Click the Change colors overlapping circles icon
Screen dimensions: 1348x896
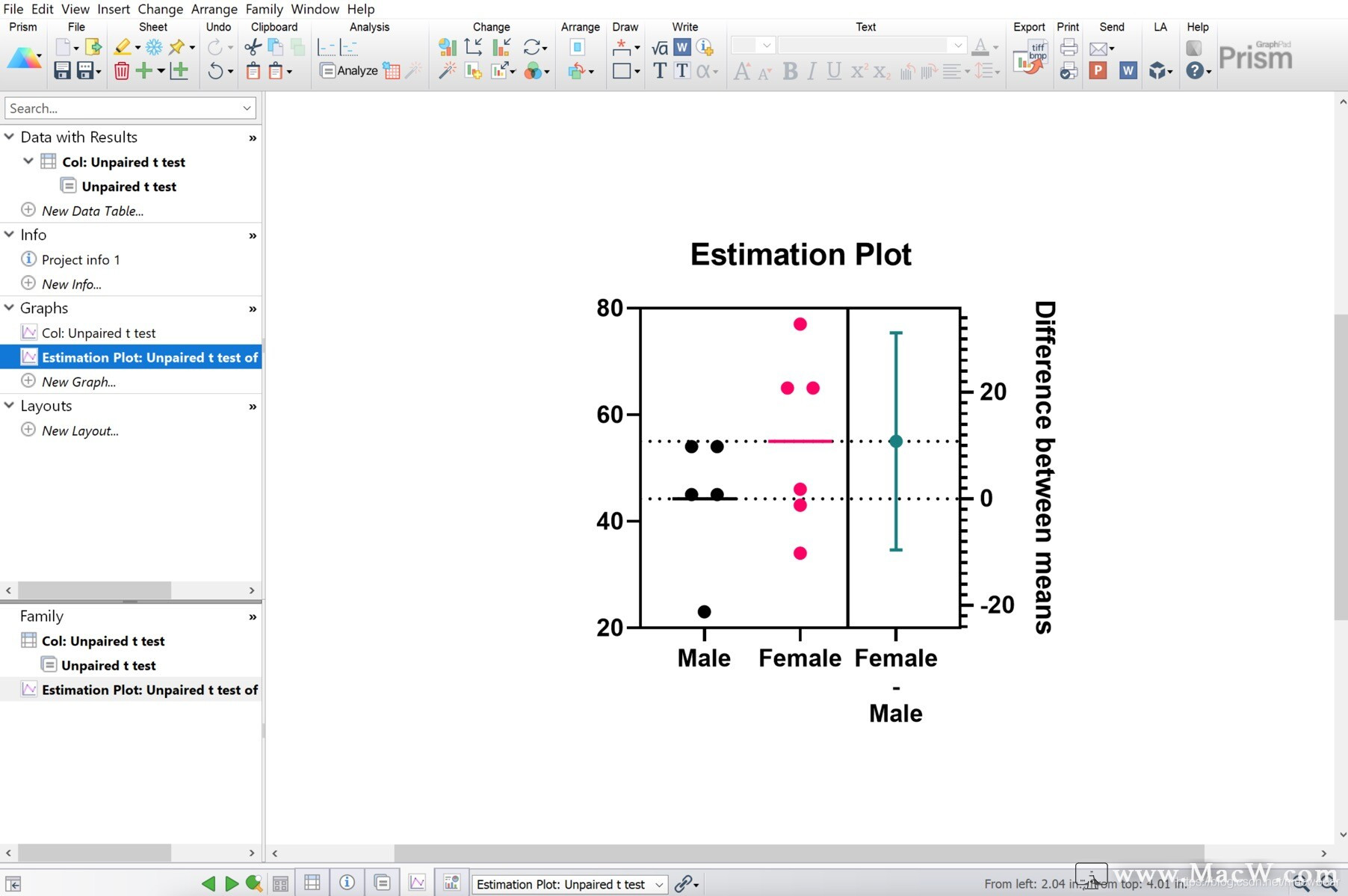(x=534, y=71)
